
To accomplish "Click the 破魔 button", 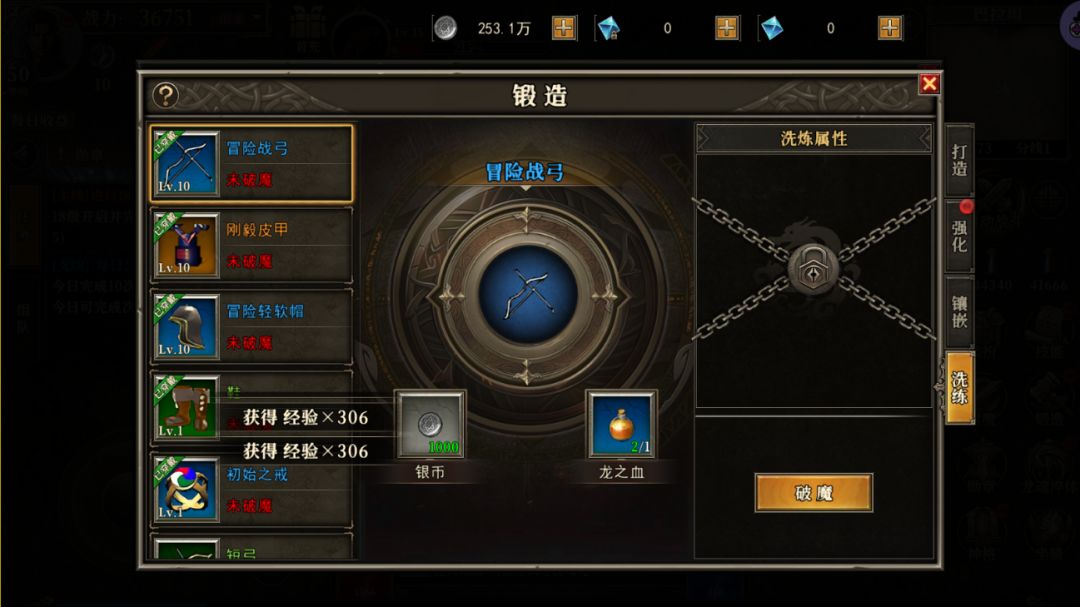I will [813, 493].
